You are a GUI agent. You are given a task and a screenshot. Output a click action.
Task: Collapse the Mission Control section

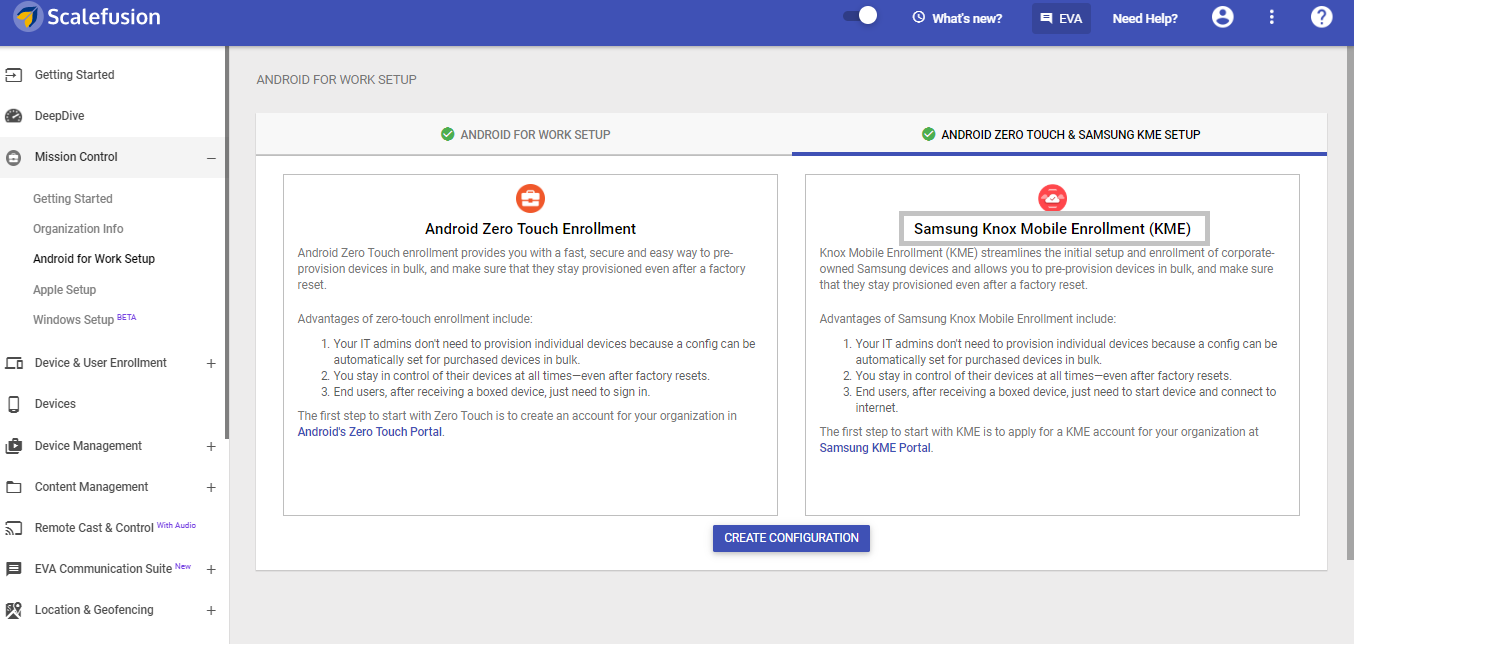click(211, 157)
